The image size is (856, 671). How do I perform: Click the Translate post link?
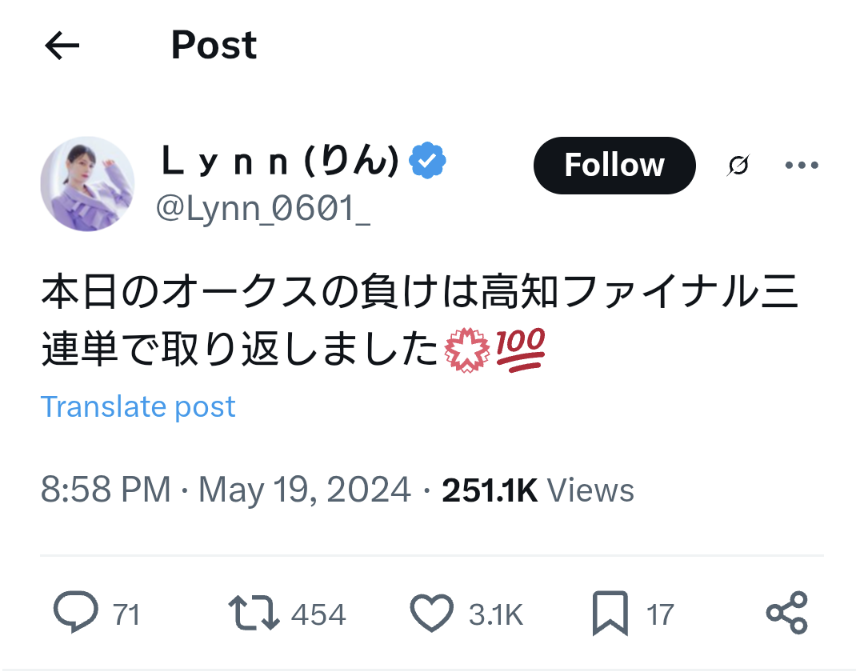(x=138, y=407)
